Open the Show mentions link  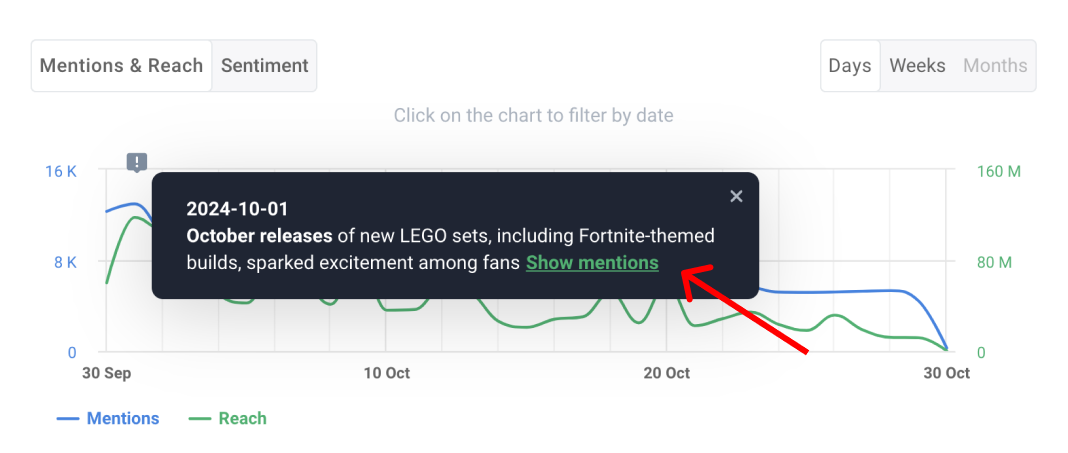592,263
